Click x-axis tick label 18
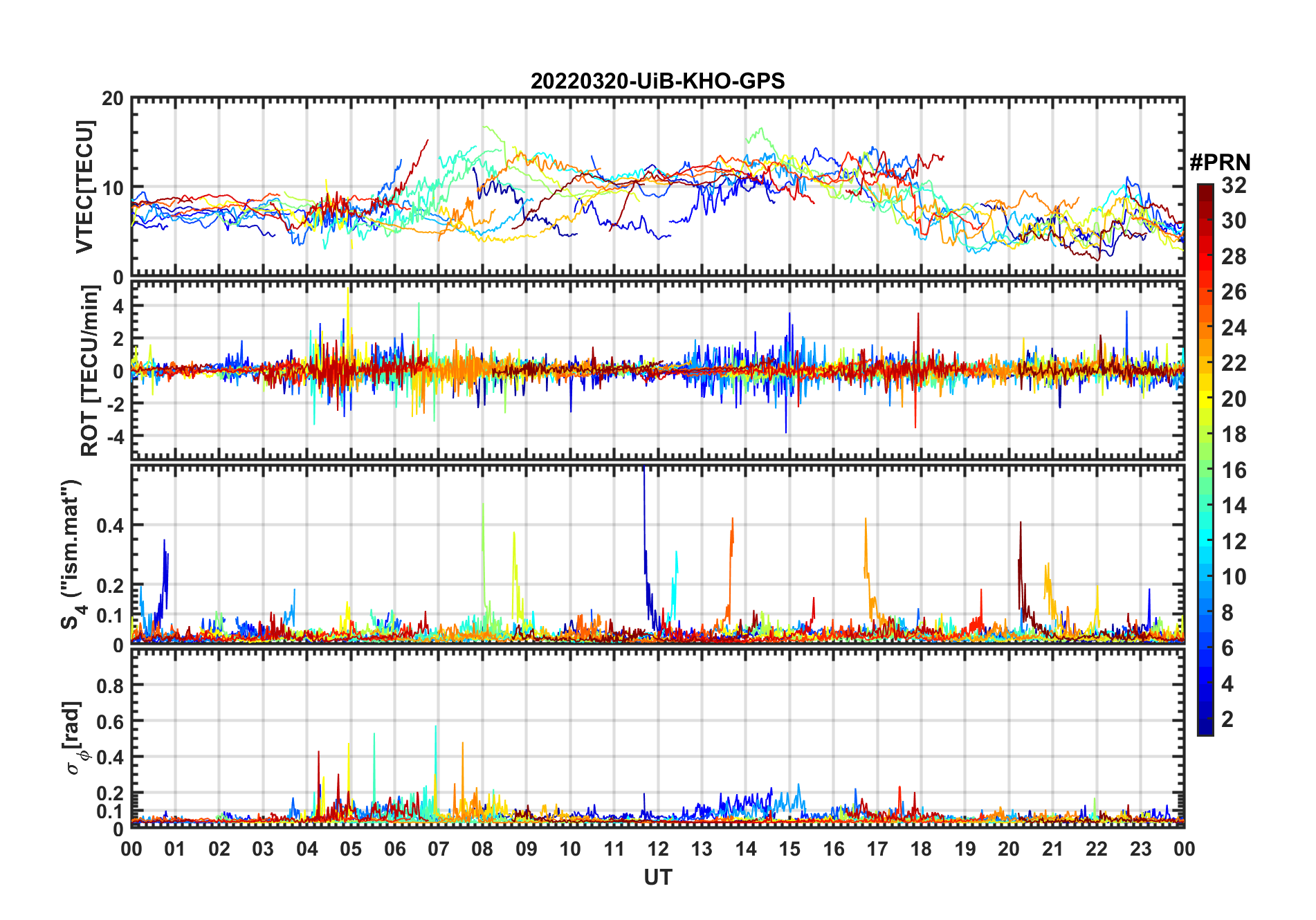Screen dimensions: 1316x920 [921, 849]
